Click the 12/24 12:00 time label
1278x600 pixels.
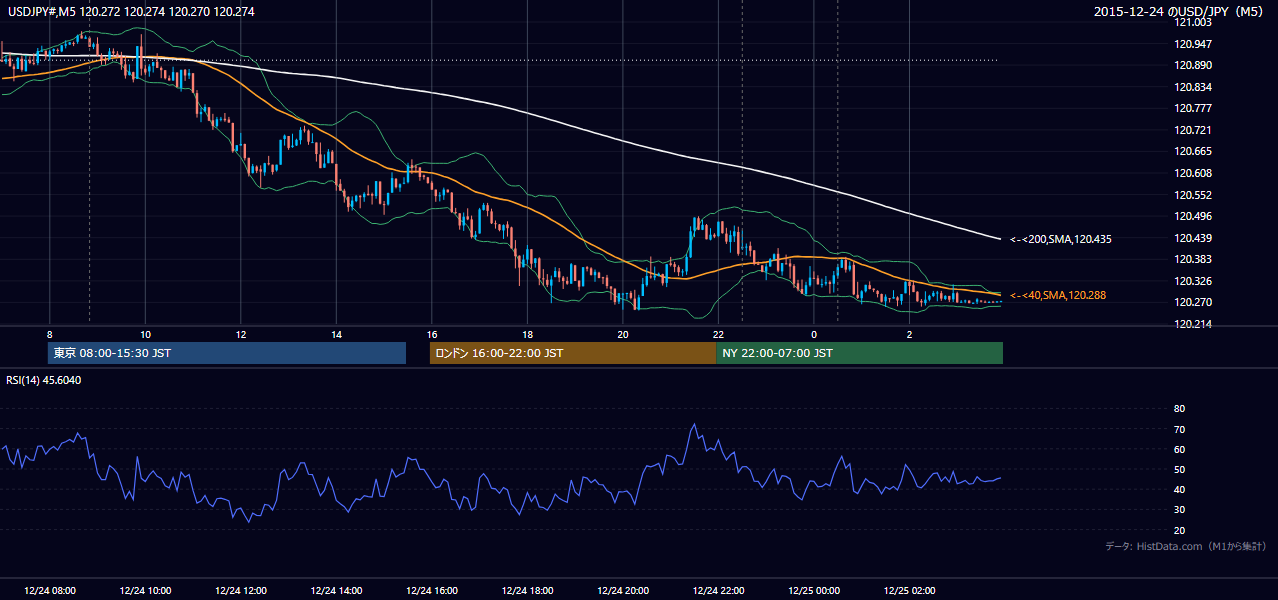pos(241,591)
